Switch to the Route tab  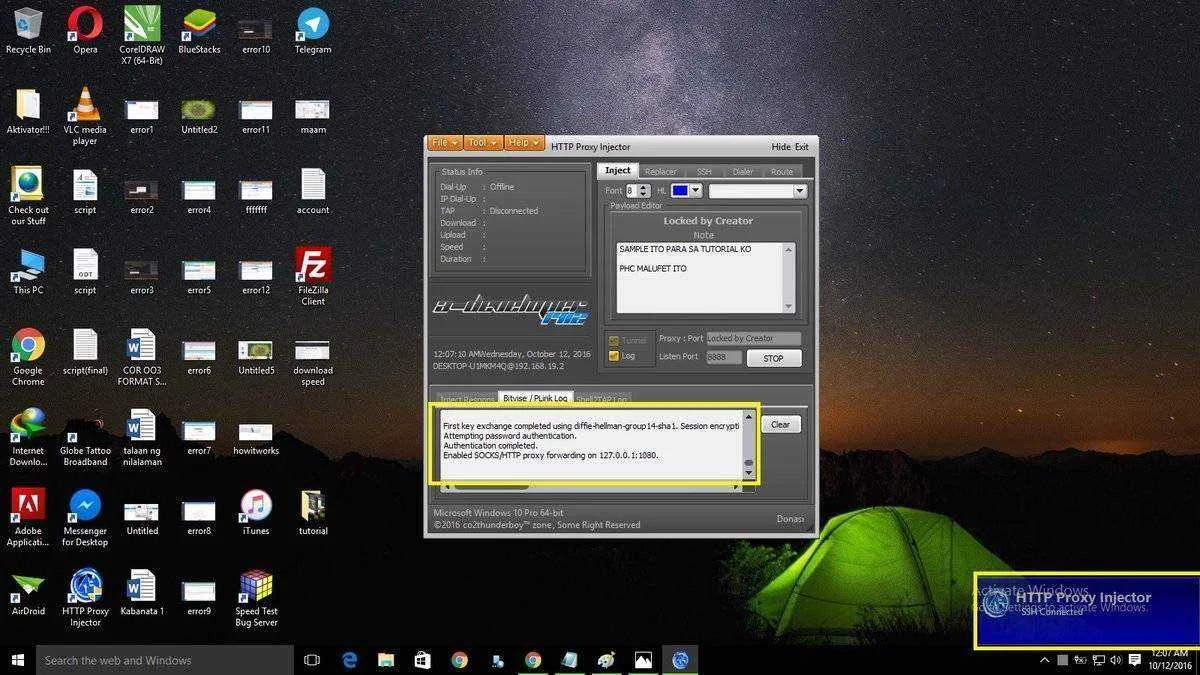point(782,172)
